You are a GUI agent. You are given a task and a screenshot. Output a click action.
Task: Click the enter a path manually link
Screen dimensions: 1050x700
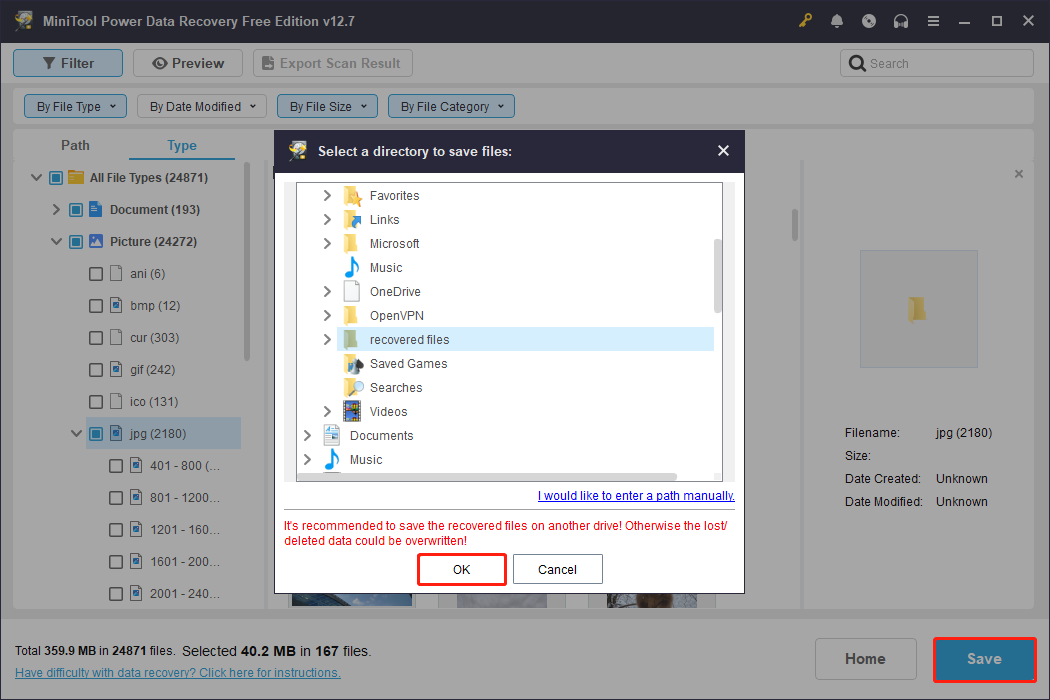636,496
